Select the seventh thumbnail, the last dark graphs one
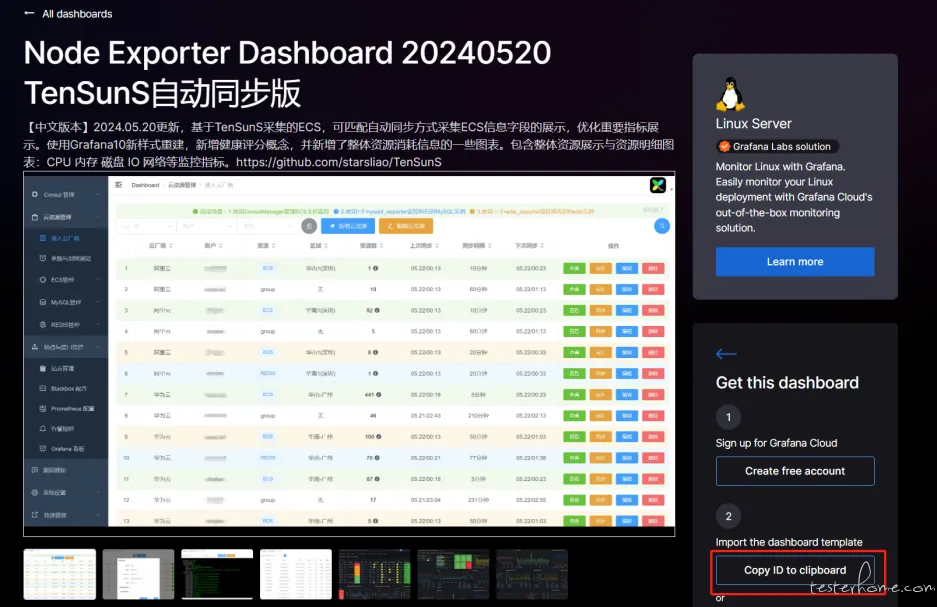Screen dimensions: 937x607 click(532, 574)
